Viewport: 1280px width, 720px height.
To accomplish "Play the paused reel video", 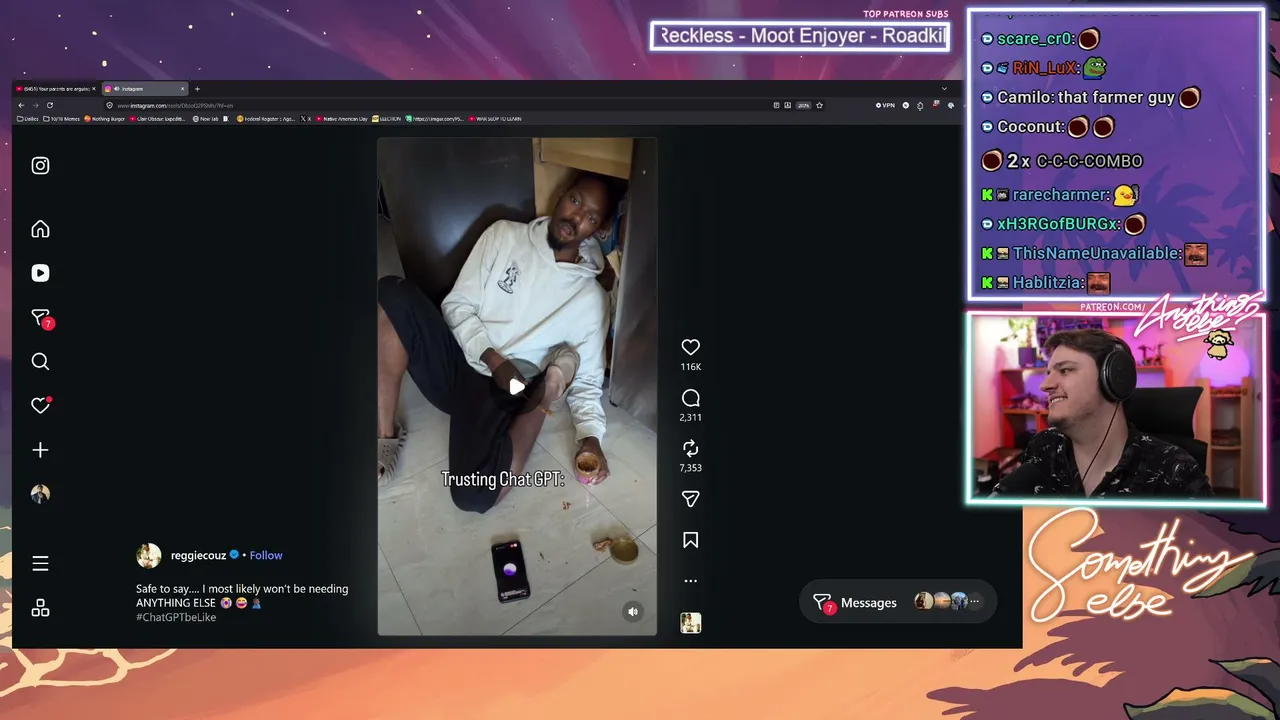I will 516,387.
